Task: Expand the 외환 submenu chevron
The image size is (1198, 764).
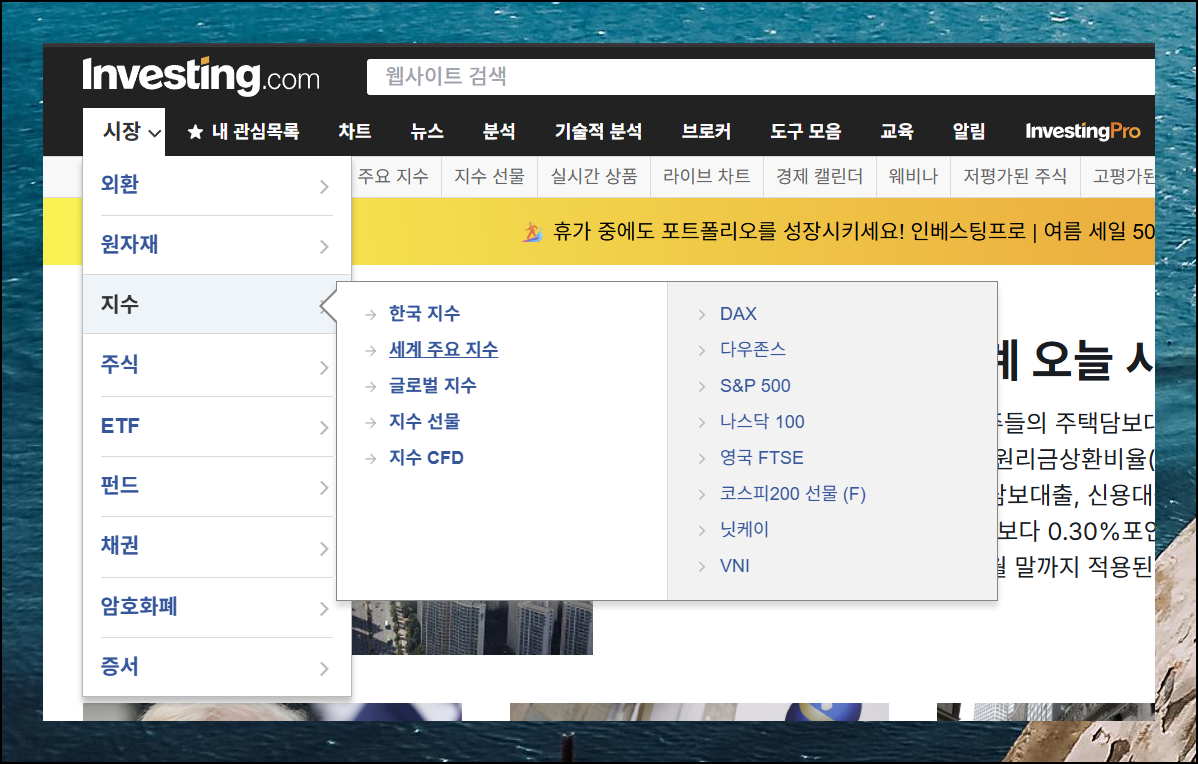Action: pos(324,186)
